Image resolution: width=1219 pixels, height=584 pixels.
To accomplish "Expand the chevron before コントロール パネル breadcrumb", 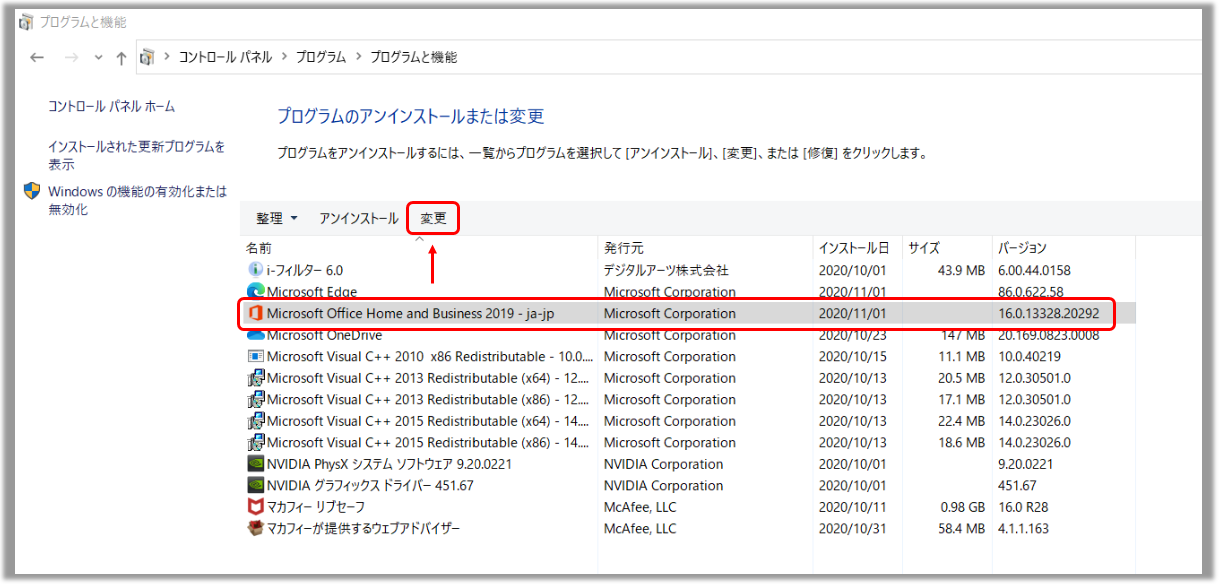I will [167, 58].
